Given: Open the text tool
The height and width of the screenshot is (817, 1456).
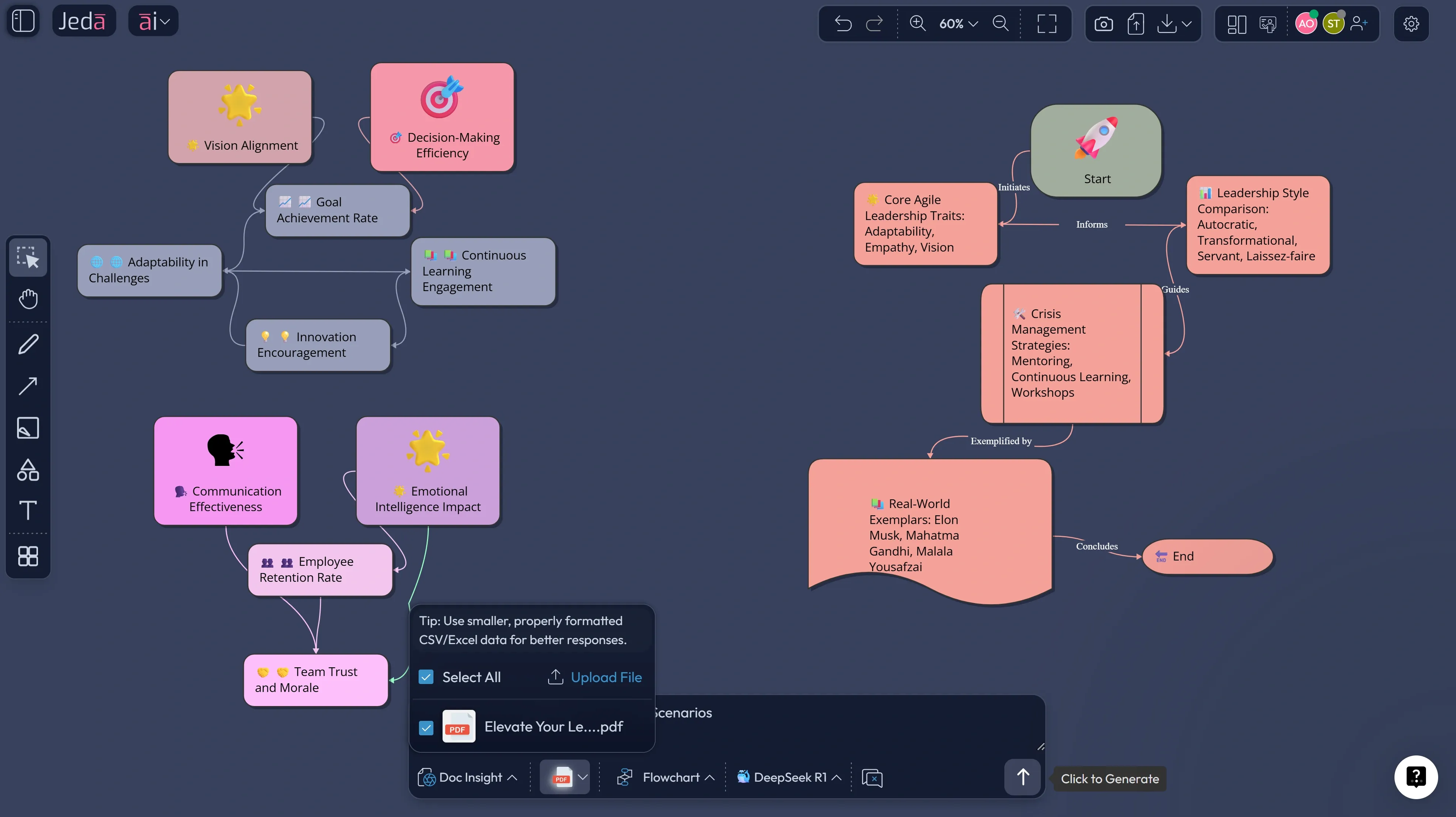Looking at the screenshot, I should pyautogui.click(x=28, y=511).
